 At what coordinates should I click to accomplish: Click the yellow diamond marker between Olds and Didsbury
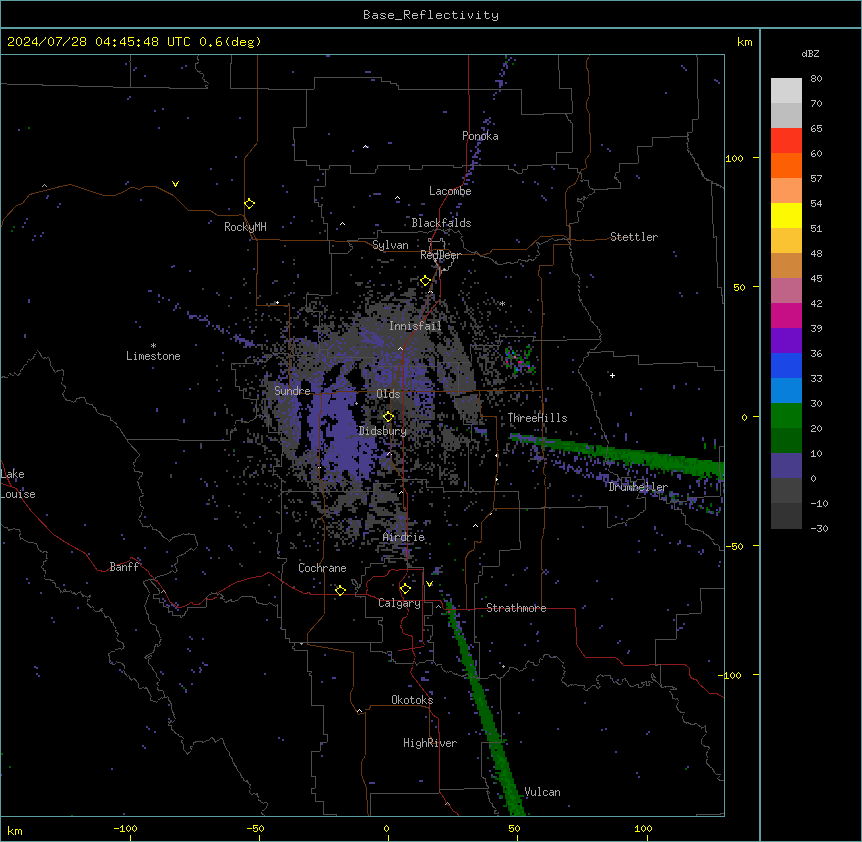388,417
